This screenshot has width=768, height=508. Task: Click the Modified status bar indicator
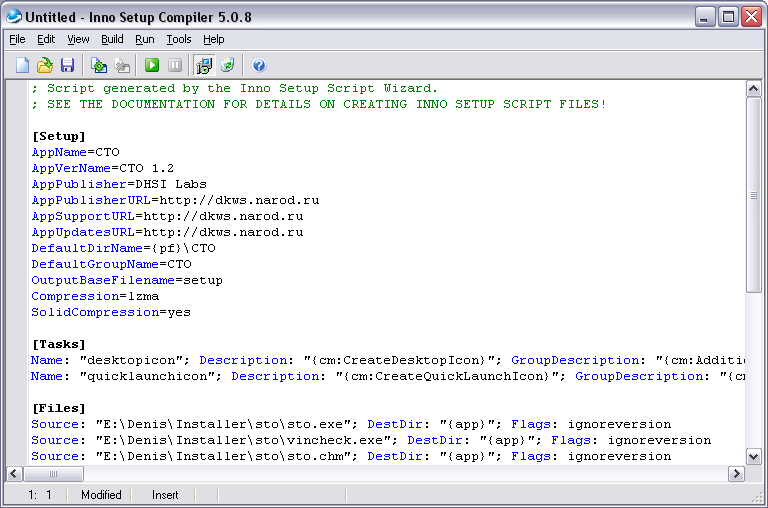click(x=101, y=495)
